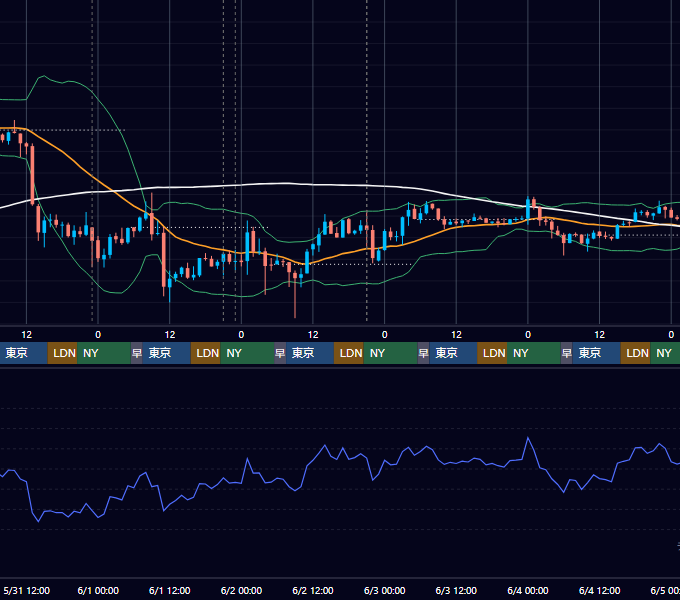Click the 早 early-session block on 6/3

[423, 353]
